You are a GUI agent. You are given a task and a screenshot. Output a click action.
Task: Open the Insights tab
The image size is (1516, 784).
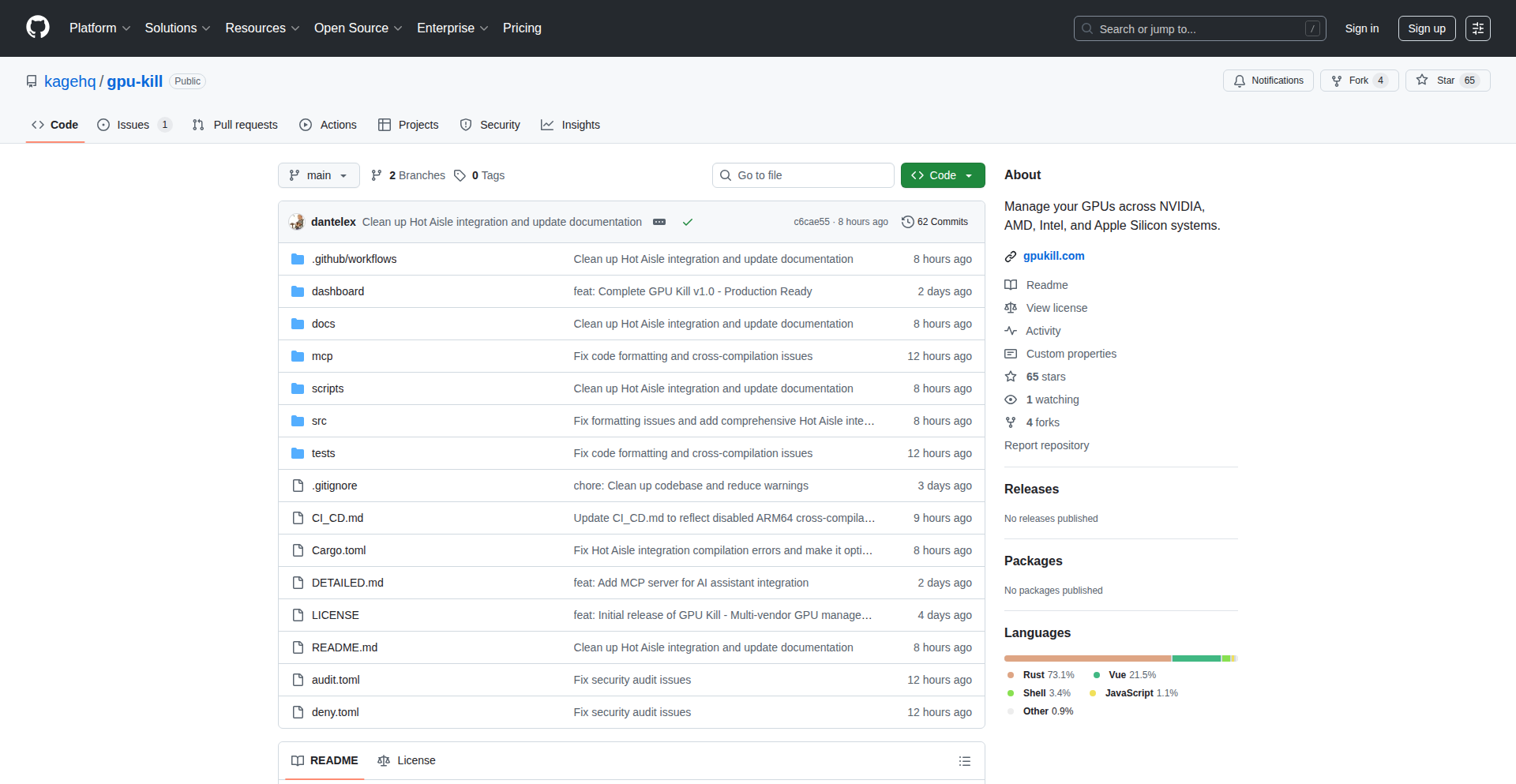[x=570, y=125]
